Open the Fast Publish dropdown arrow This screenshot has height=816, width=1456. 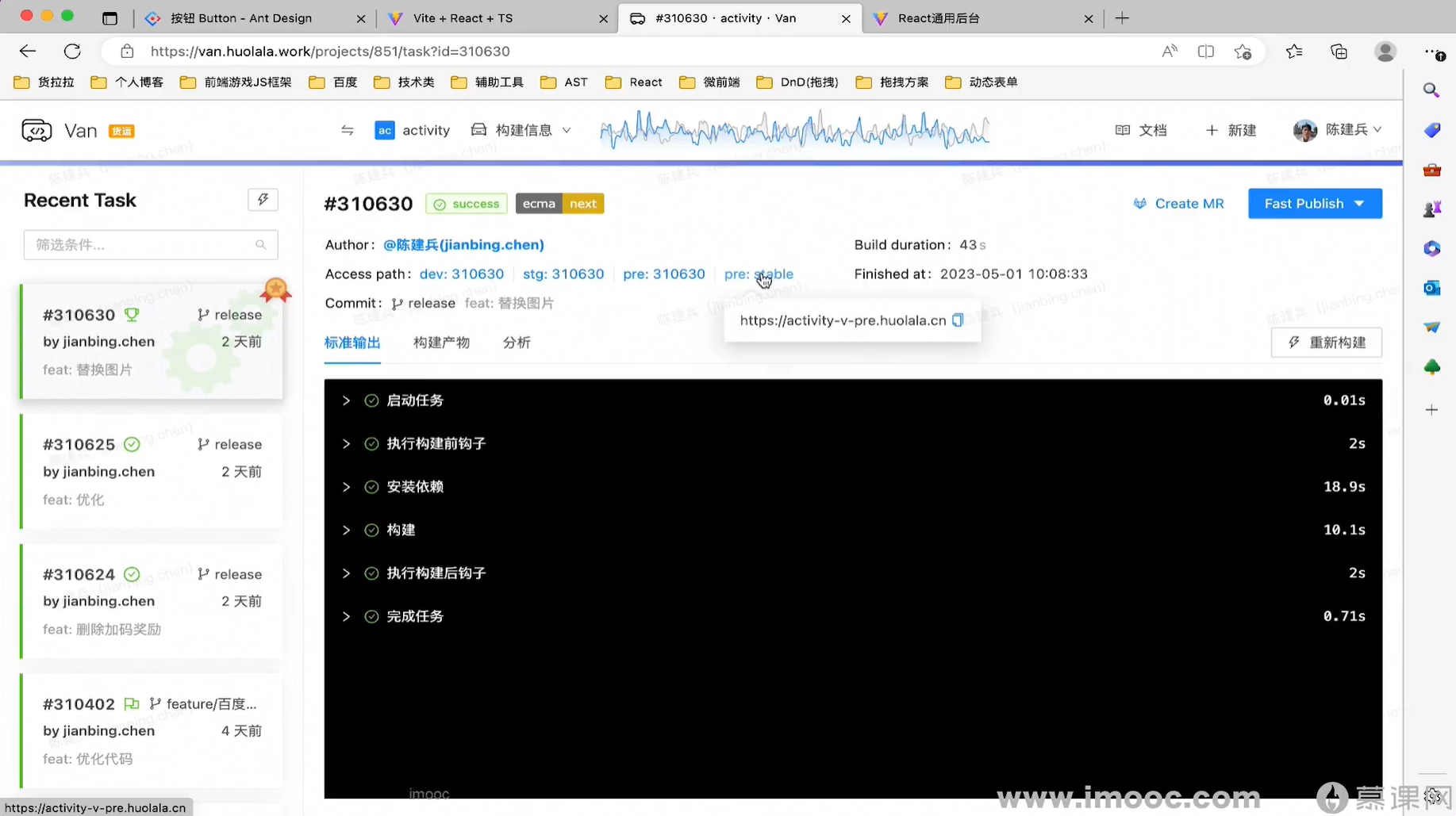1360,204
